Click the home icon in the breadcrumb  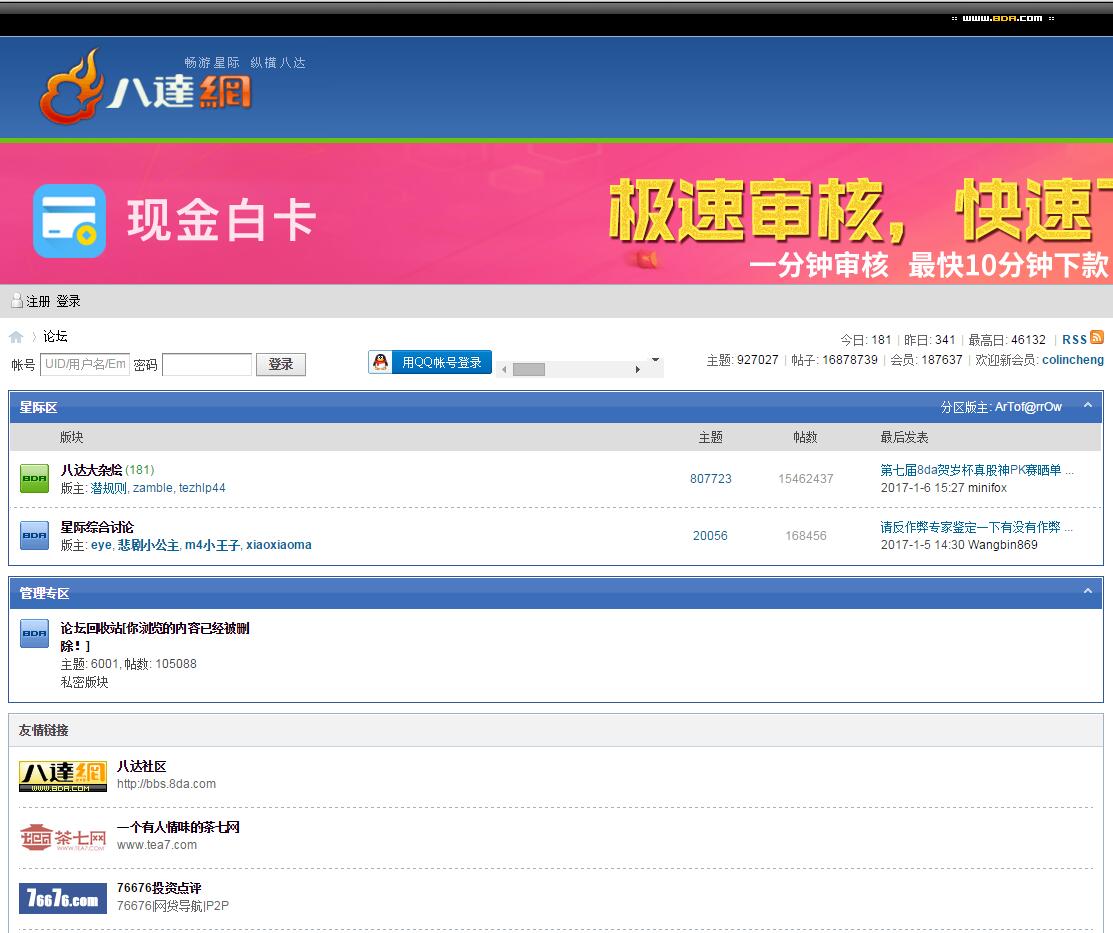pos(16,337)
